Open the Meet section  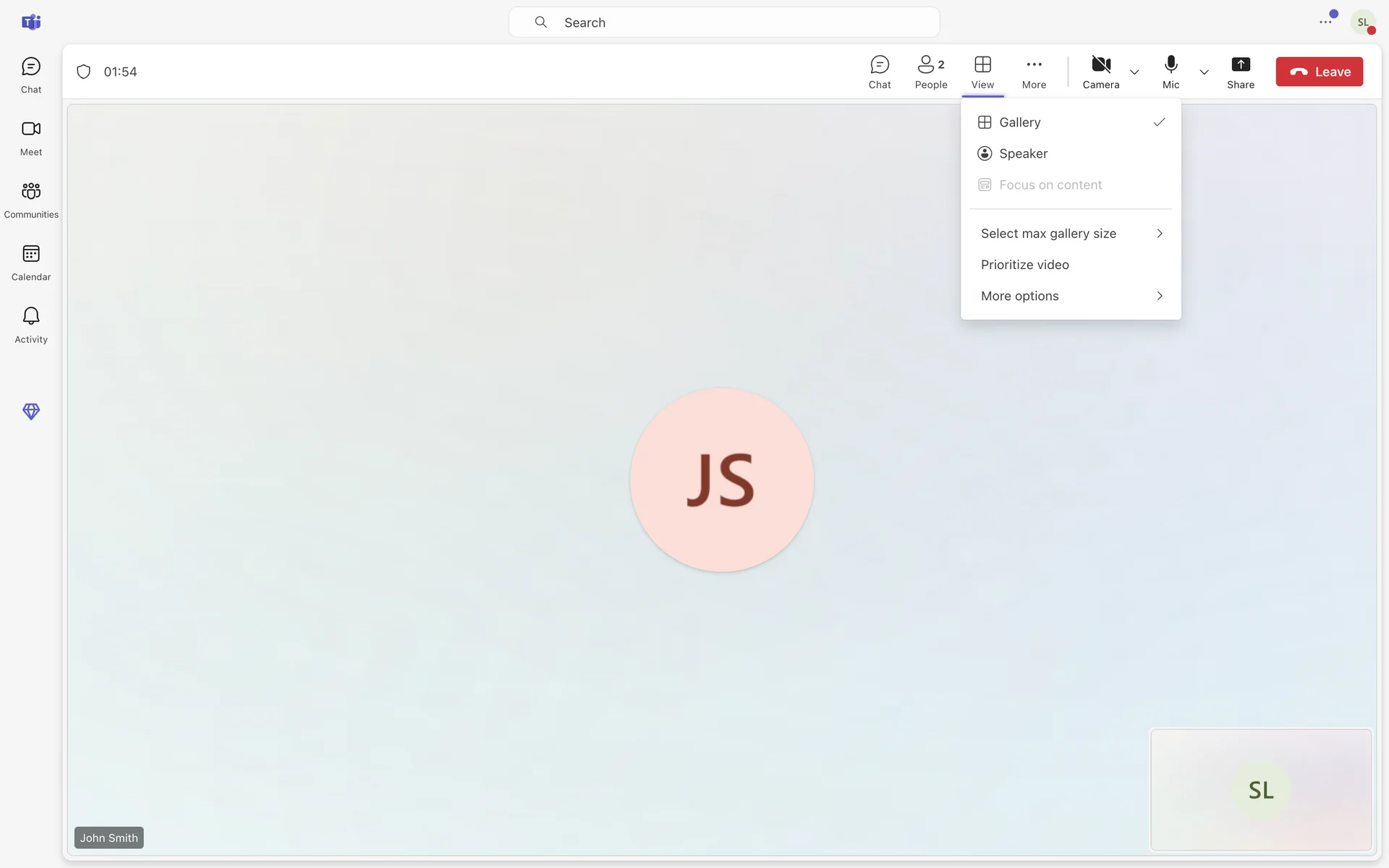coord(30,137)
